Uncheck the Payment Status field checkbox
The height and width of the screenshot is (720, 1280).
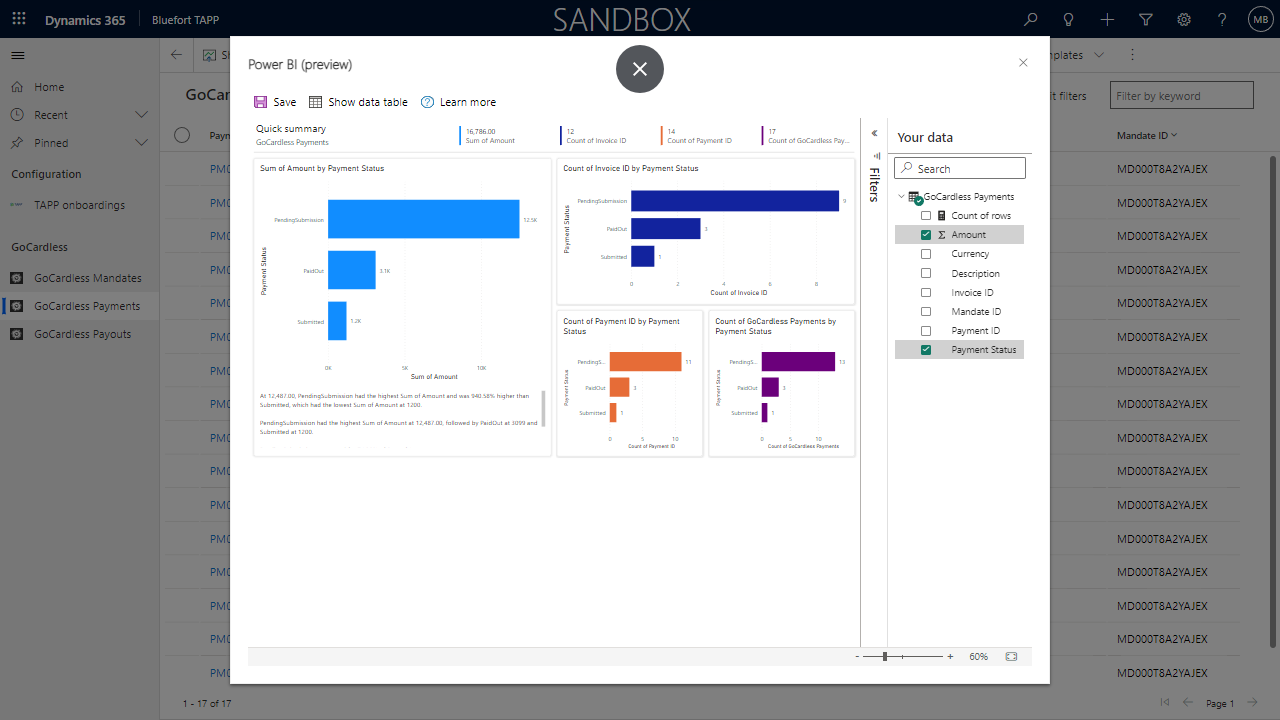pyautogui.click(x=926, y=350)
